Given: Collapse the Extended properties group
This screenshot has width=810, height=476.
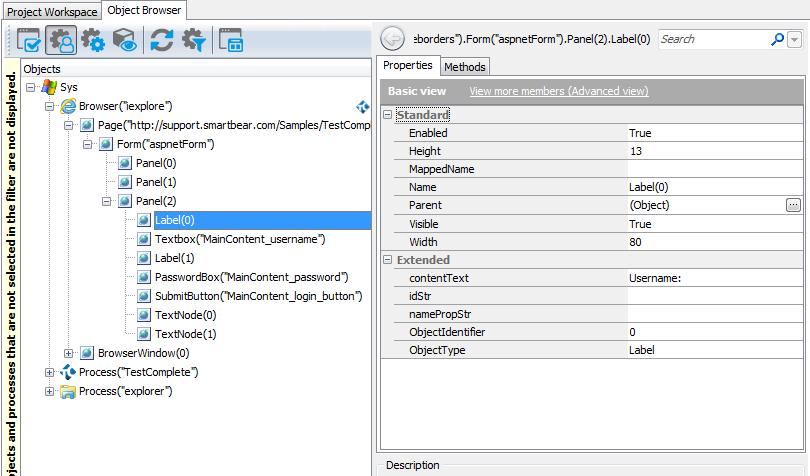Looking at the screenshot, I should point(388,260).
